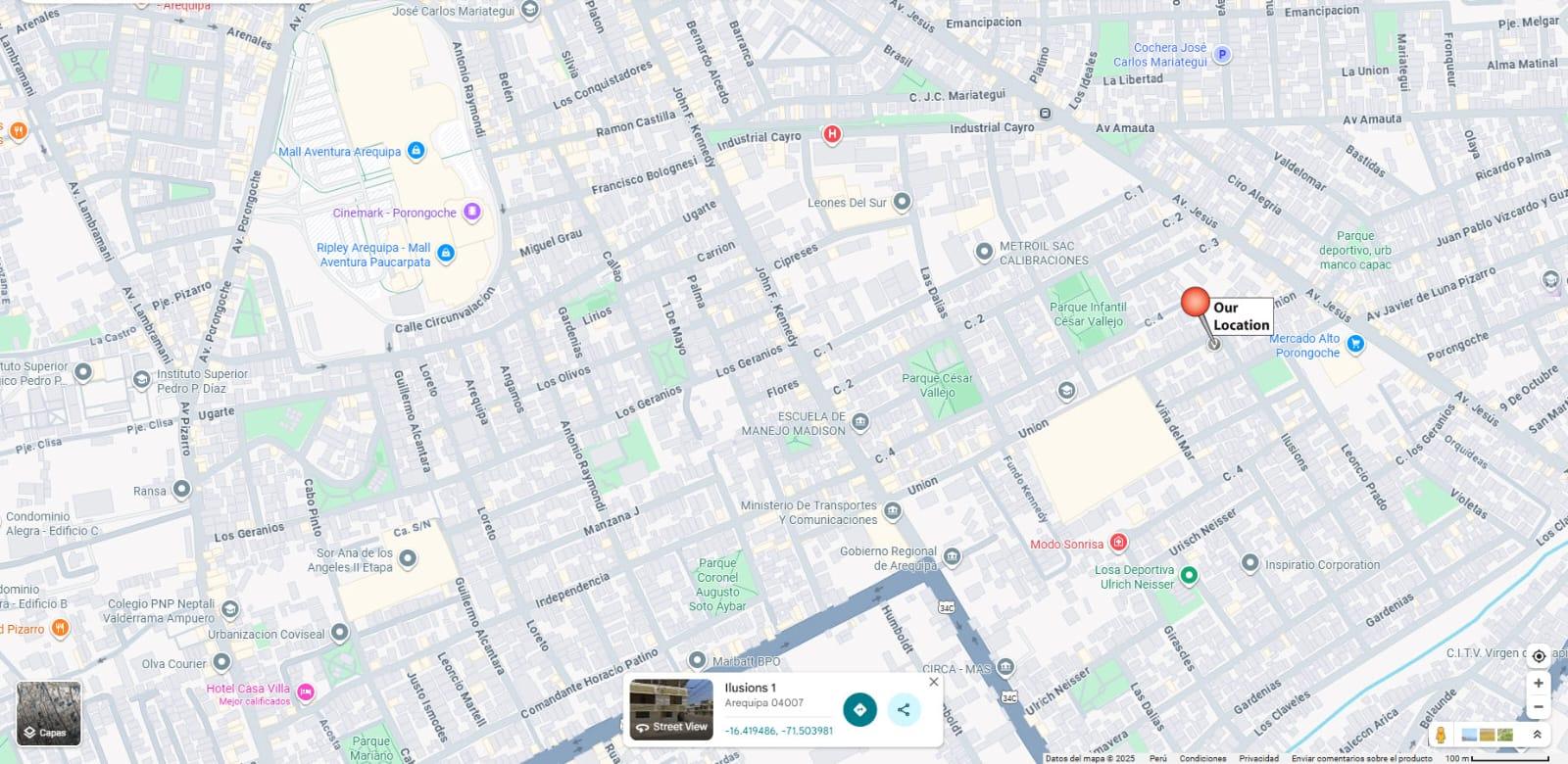
Task: Click the directions button in location card
Action: pos(859,709)
